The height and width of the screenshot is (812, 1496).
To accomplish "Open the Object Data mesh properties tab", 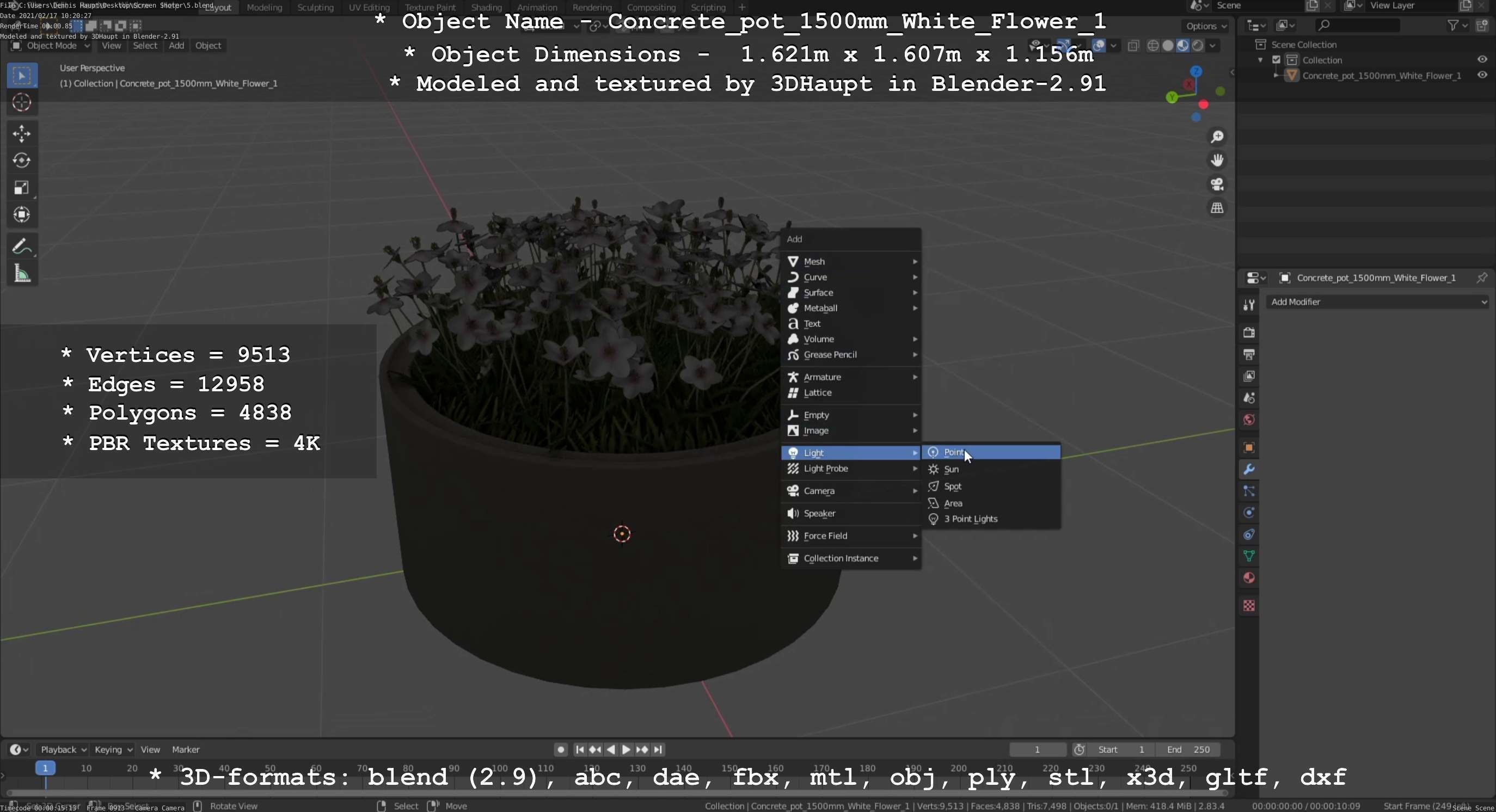I will click(x=1249, y=556).
